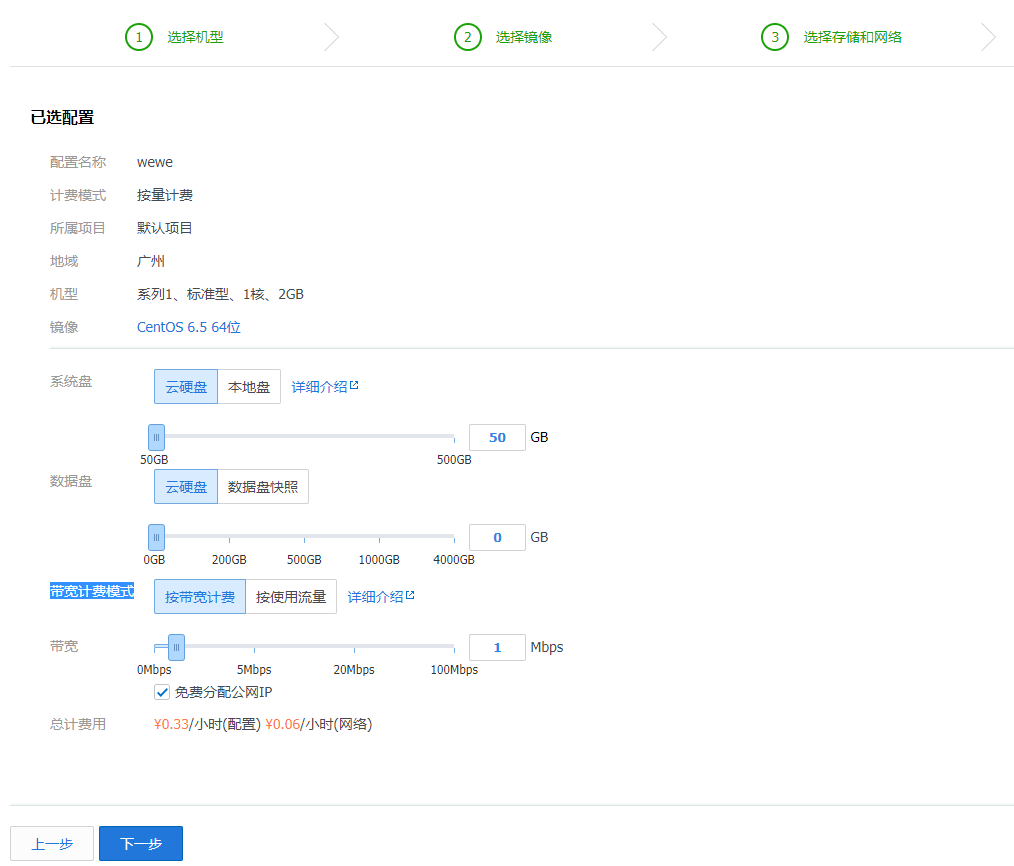
Task: Click the 20Mbps mark on bandwidth slider
Action: pyautogui.click(x=354, y=669)
